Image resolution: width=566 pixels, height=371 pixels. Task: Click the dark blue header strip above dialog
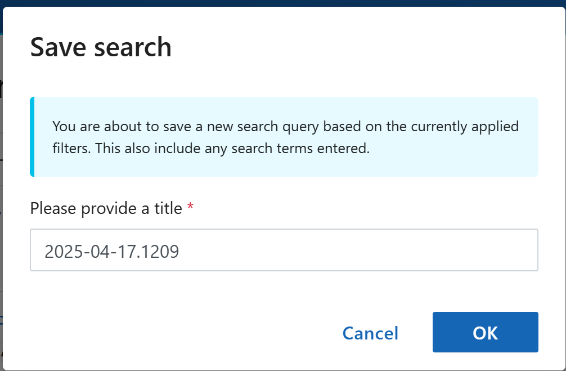(283, 3)
